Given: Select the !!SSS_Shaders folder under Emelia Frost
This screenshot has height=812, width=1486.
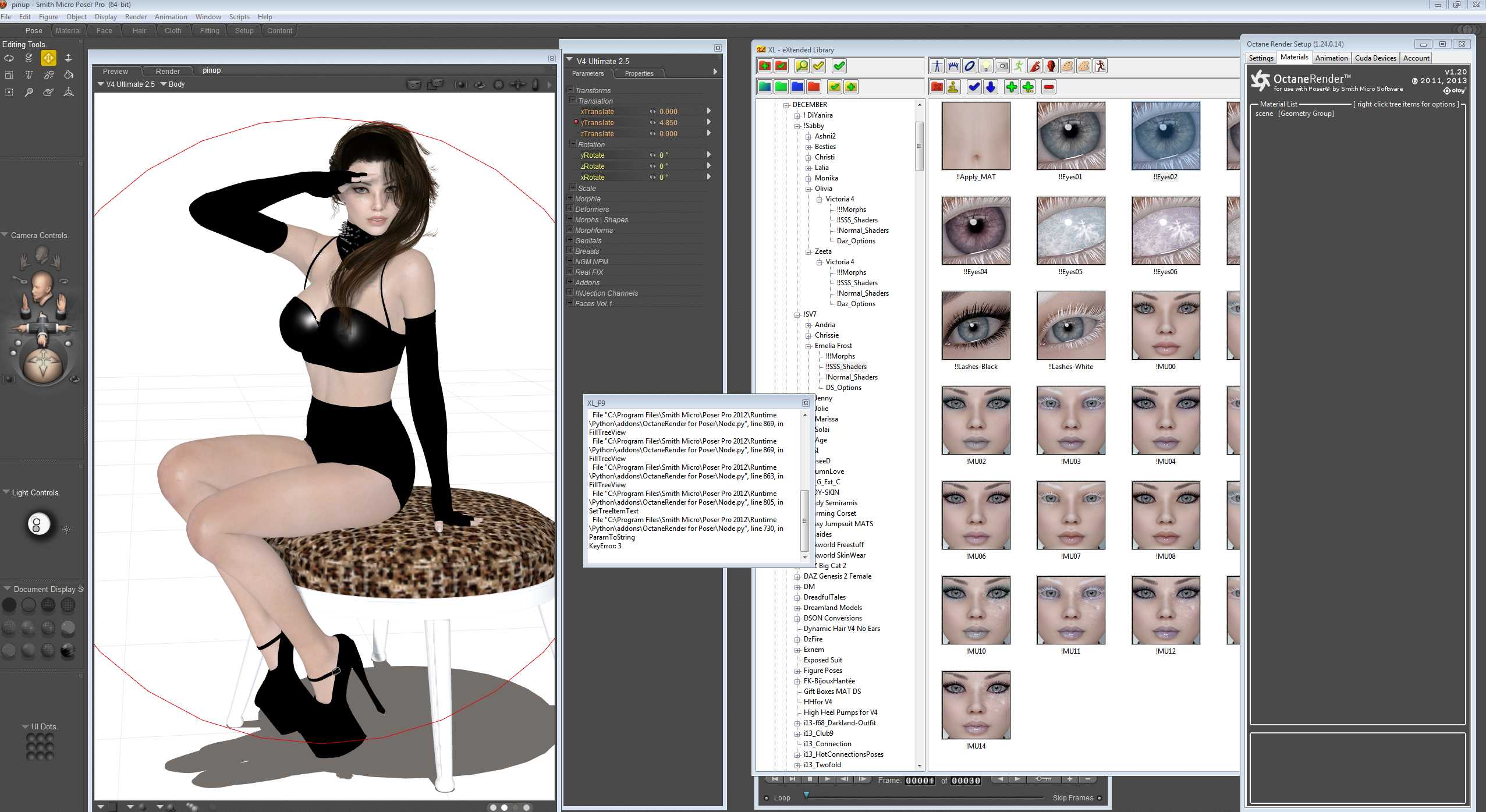Looking at the screenshot, I should 846,367.
